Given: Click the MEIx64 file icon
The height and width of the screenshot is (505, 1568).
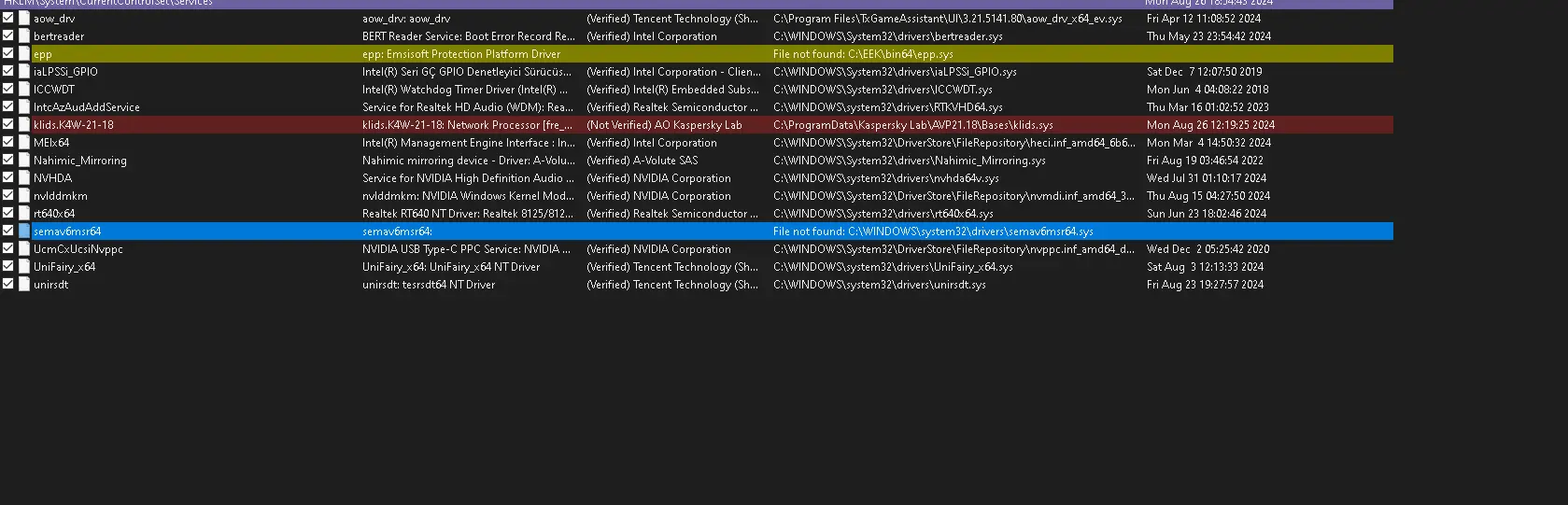Looking at the screenshot, I should click(24, 142).
